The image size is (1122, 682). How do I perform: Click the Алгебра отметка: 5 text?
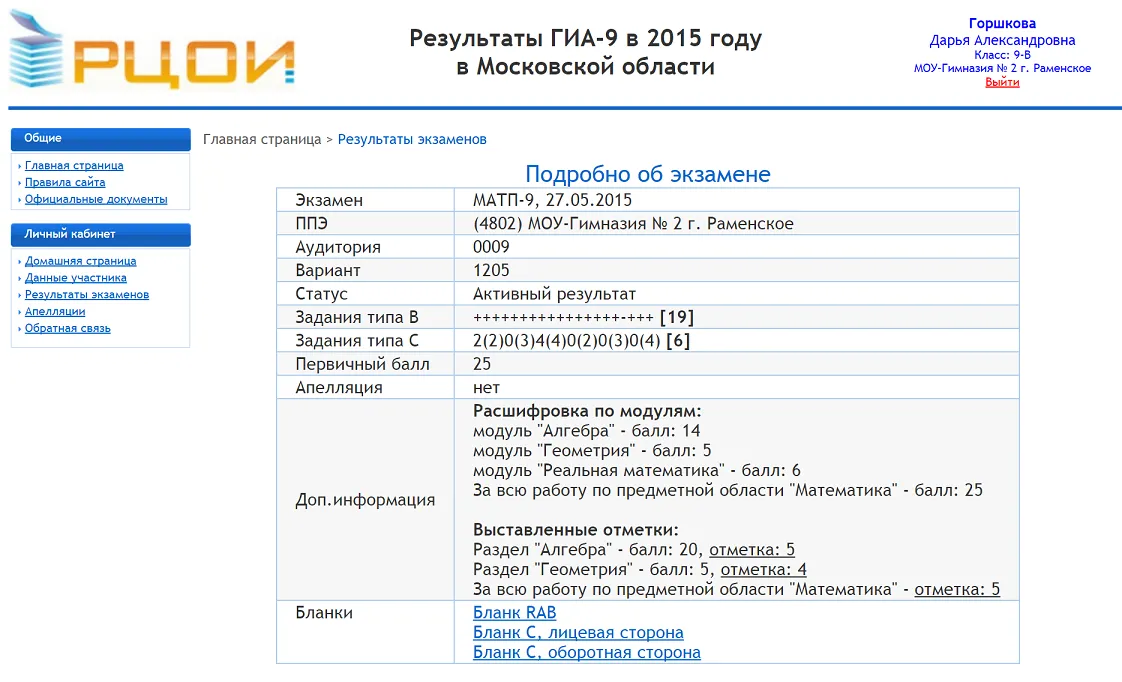click(x=752, y=550)
